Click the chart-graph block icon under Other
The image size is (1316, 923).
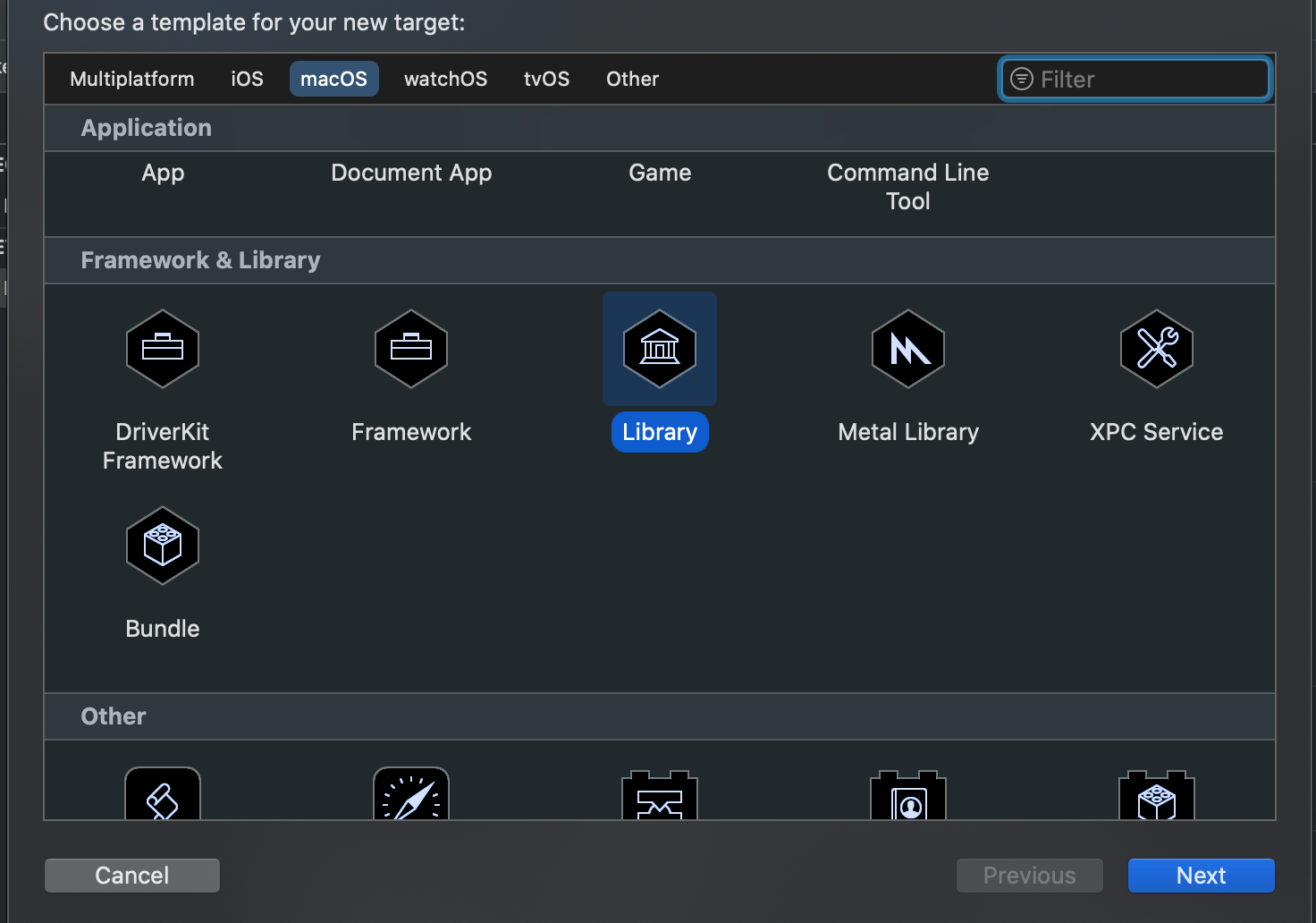660,795
